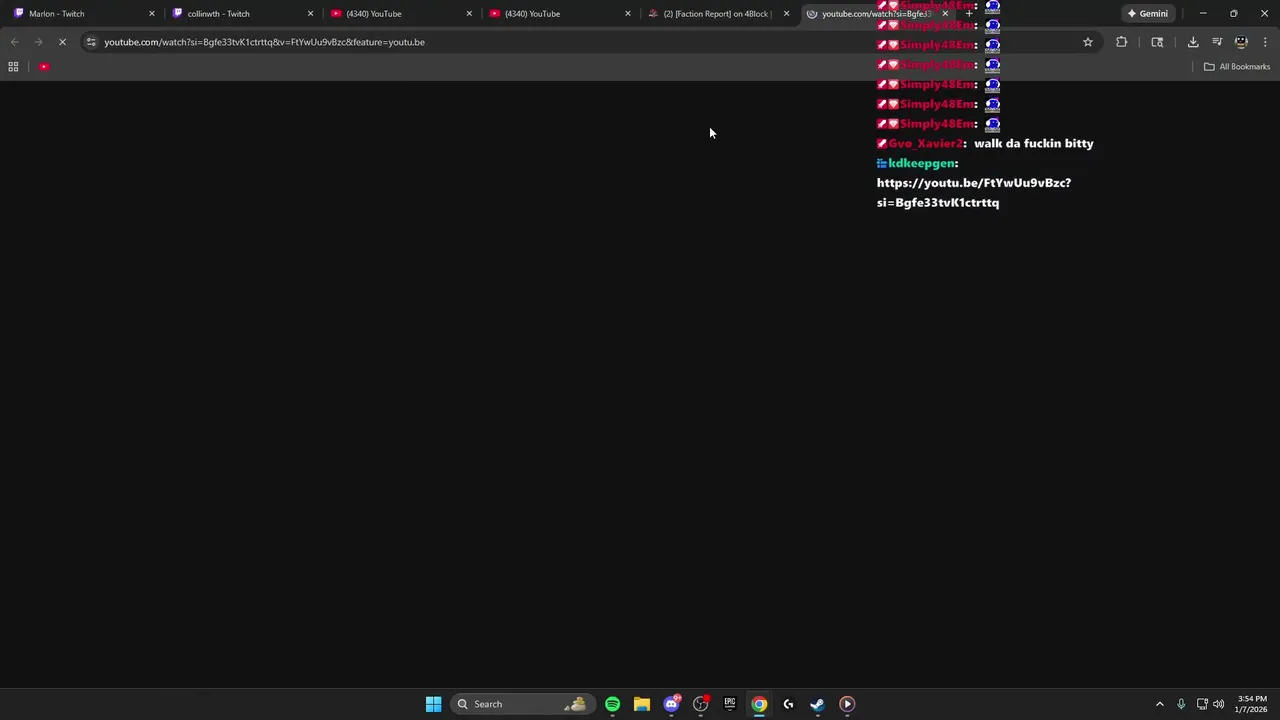Open the Windows Start menu
Image resolution: width=1280 pixels, height=720 pixels.
click(x=433, y=704)
